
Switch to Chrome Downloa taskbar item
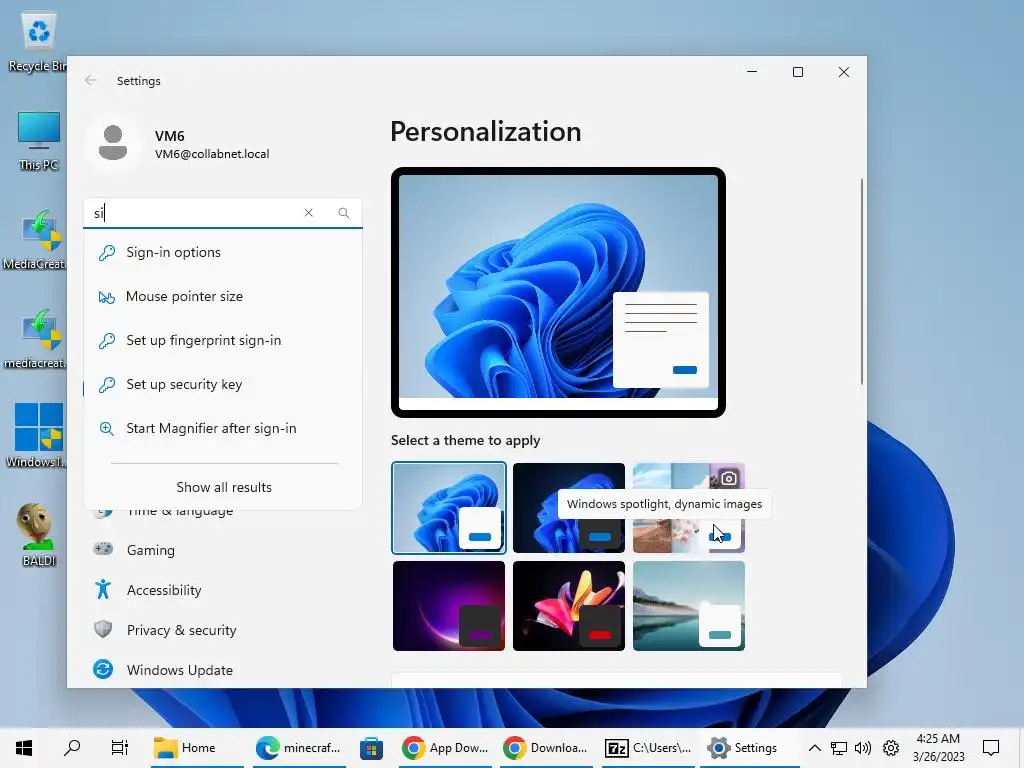pos(547,748)
